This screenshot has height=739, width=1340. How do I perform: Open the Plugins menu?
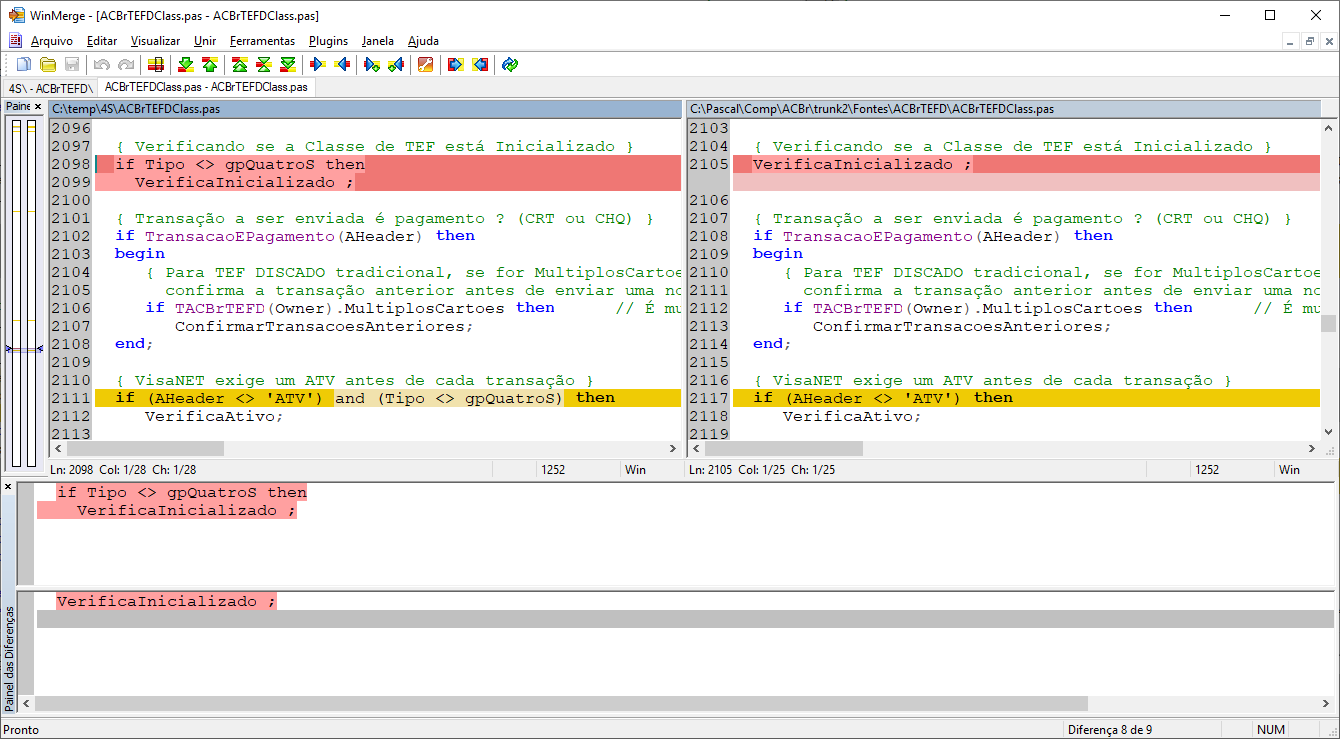tap(328, 41)
